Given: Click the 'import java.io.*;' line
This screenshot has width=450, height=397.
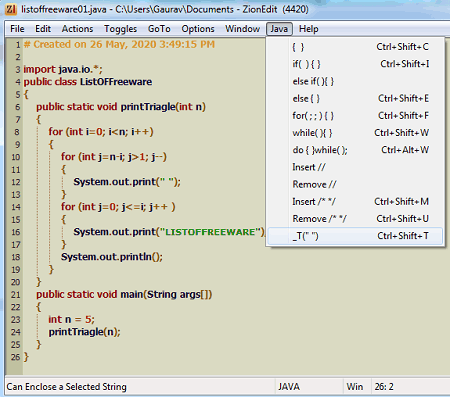Looking at the screenshot, I should tap(63, 69).
